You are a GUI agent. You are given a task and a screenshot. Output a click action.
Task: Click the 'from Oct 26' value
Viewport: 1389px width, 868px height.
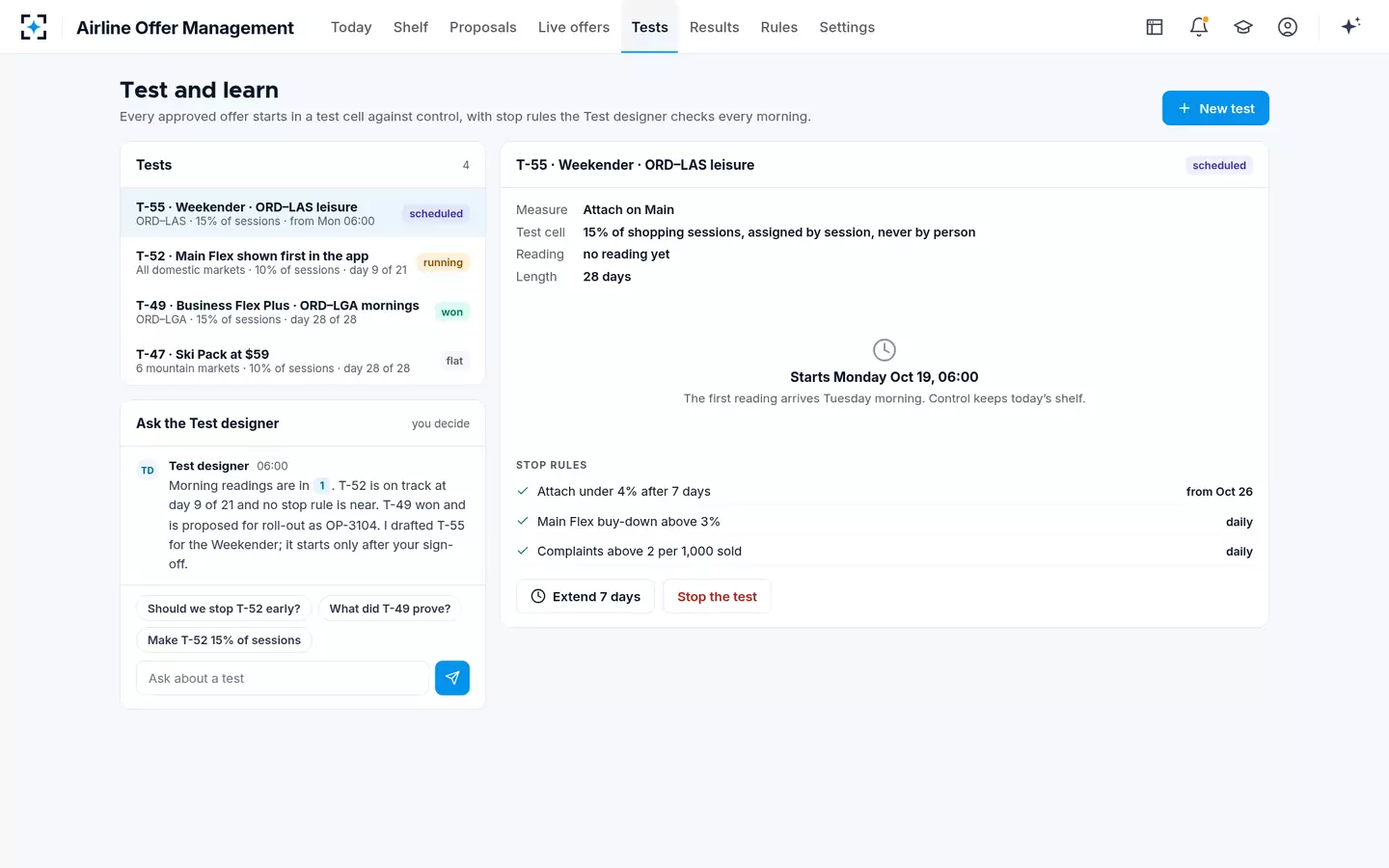pos(1219,492)
